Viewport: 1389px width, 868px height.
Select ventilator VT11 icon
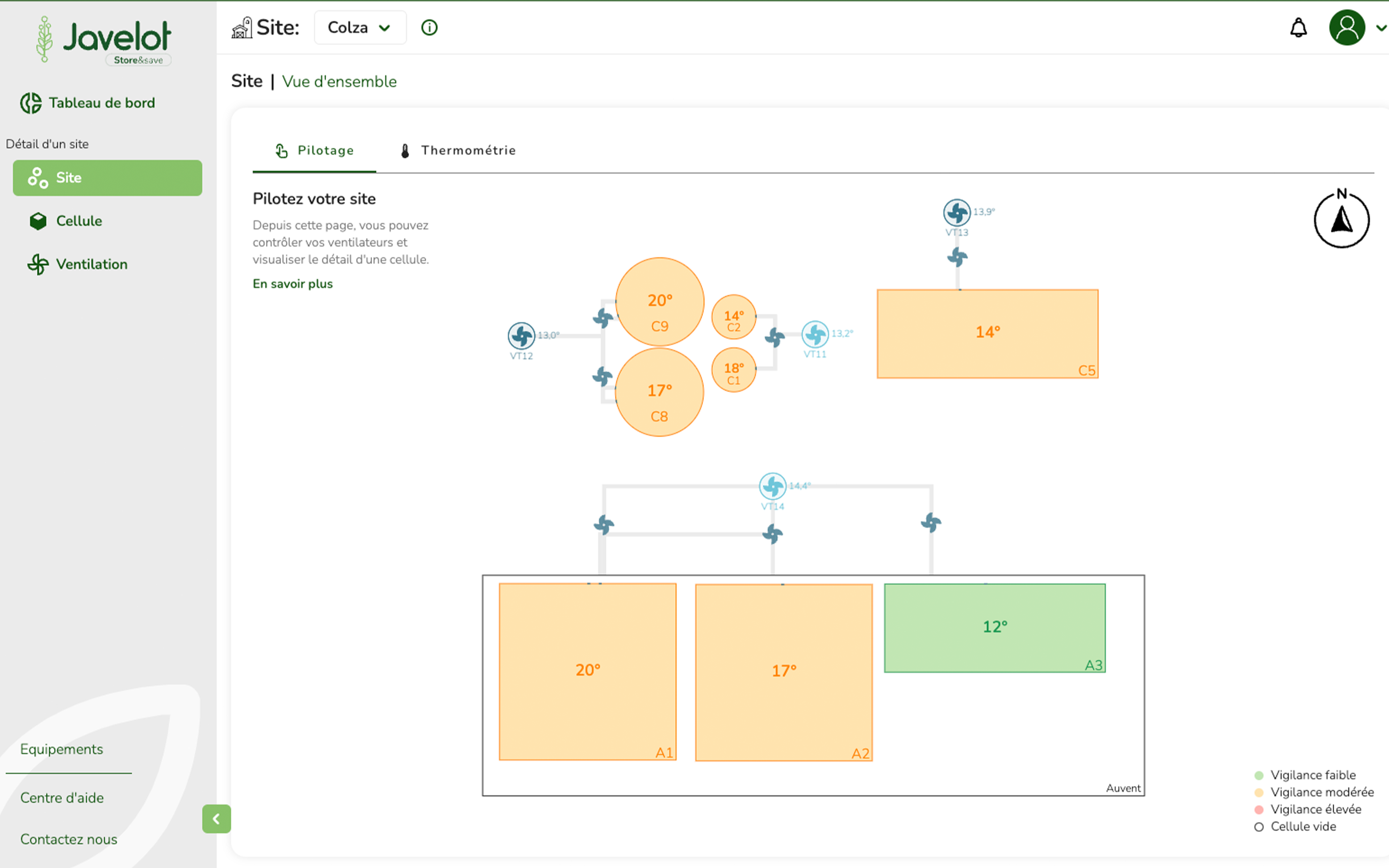pyautogui.click(x=815, y=334)
